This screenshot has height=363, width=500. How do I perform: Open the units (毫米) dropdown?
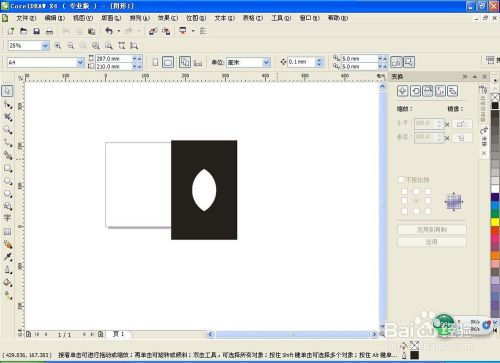(266, 62)
